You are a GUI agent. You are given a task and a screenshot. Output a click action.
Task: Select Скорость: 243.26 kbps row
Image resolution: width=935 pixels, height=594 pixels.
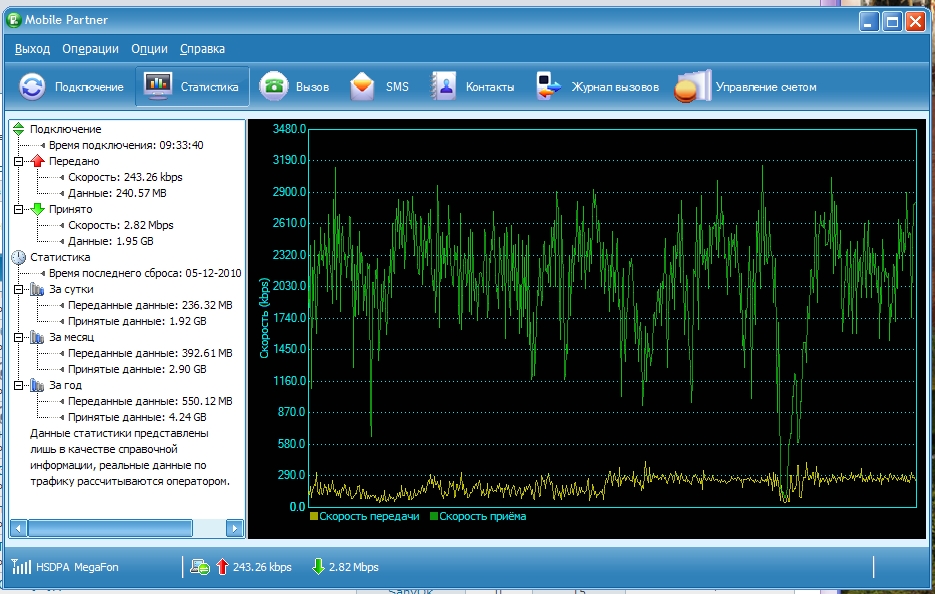(125, 177)
